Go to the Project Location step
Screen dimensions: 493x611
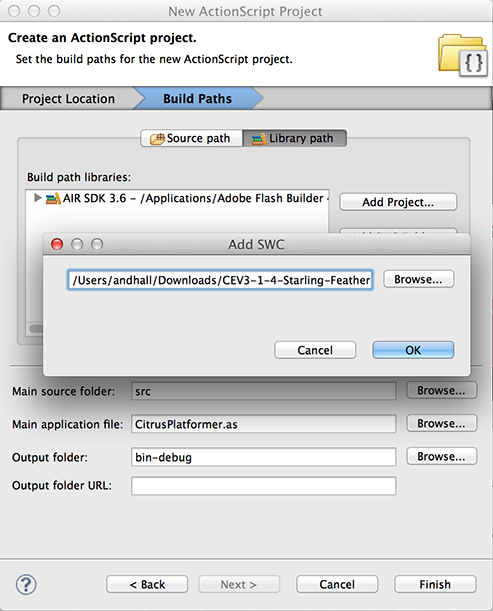click(x=68, y=99)
